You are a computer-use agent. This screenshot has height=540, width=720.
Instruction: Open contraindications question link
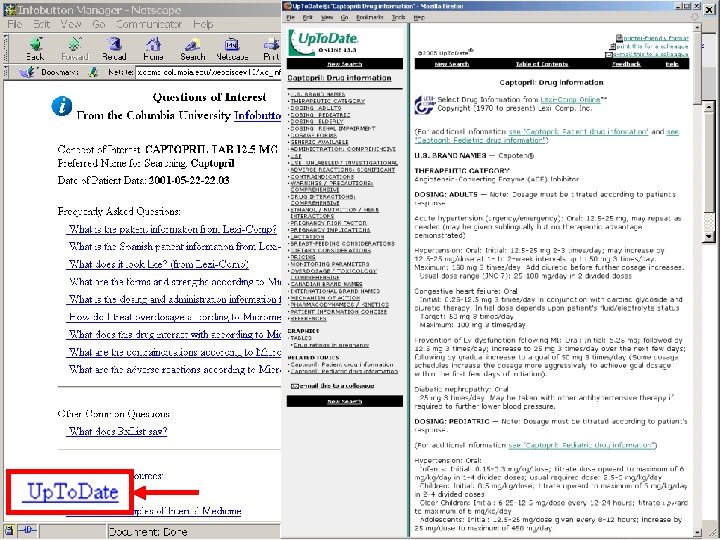(174, 352)
